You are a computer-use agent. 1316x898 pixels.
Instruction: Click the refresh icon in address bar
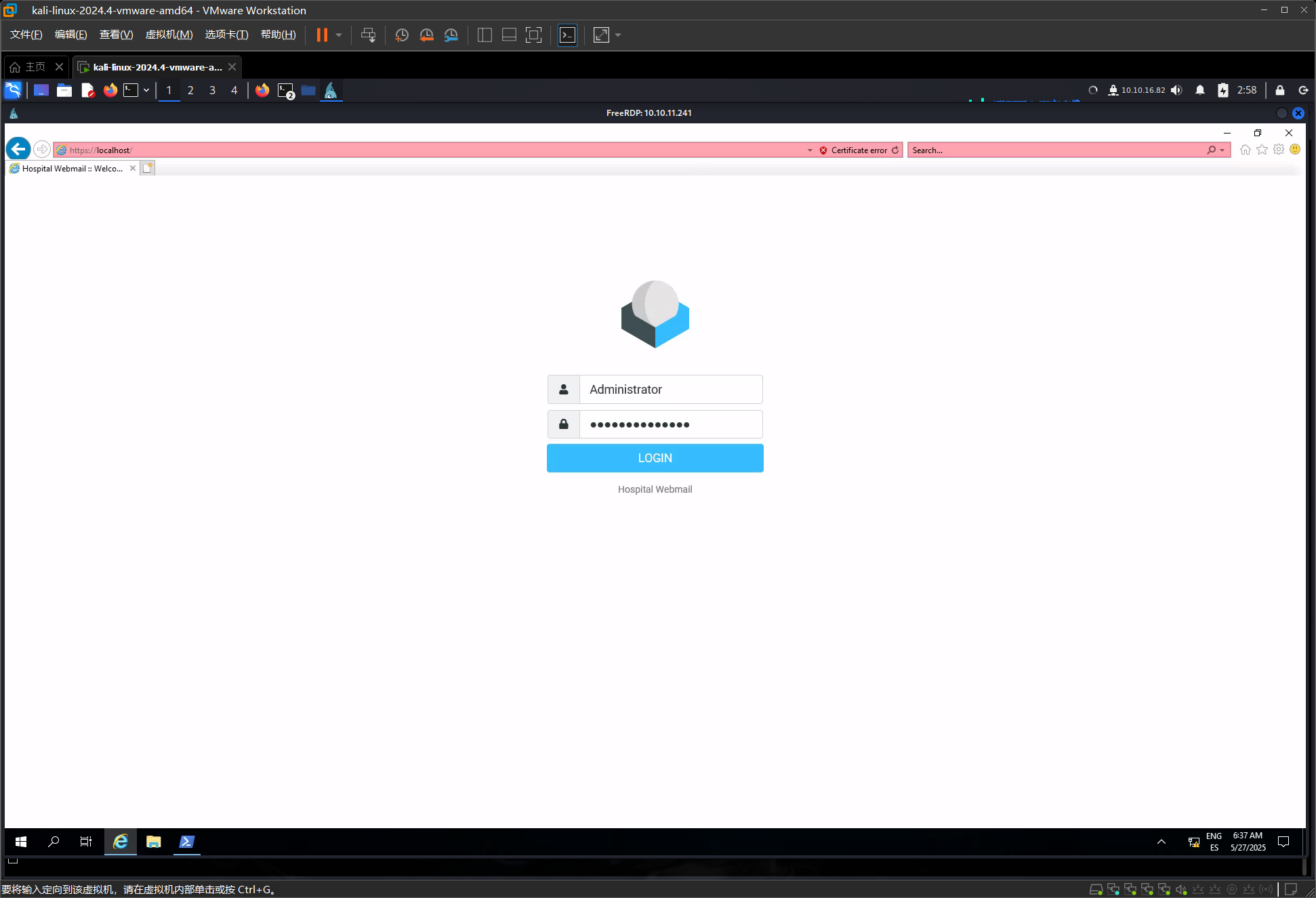pyautogui.click(x=895, y=150)
